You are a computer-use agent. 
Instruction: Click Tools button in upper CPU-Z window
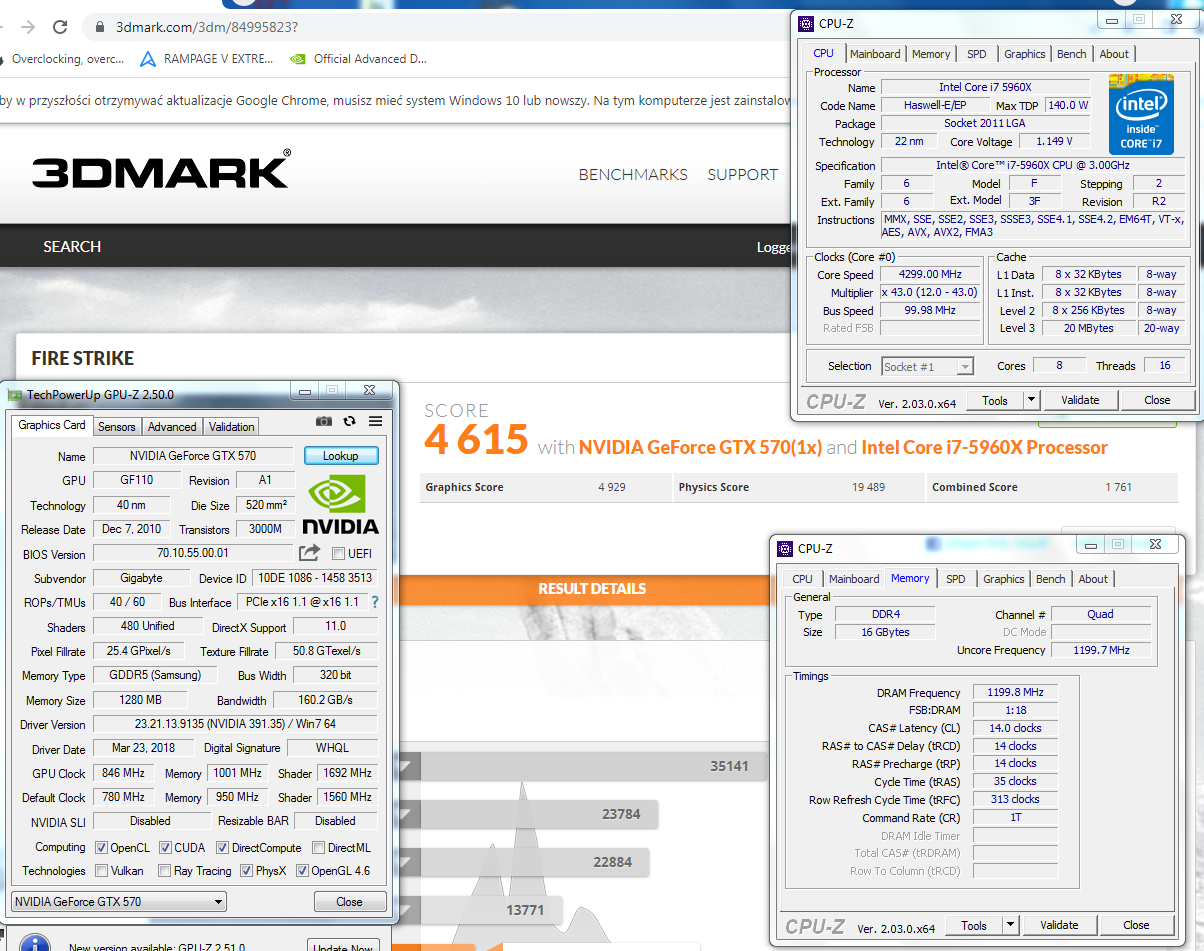(x=995, y=400)
